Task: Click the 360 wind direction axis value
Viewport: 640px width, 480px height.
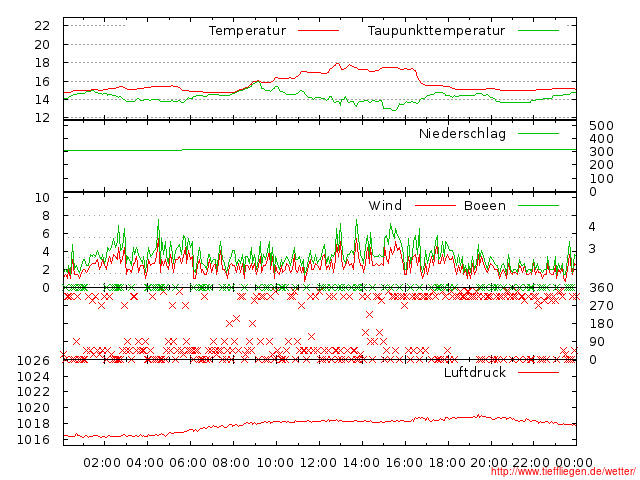Action: (601, 288)
